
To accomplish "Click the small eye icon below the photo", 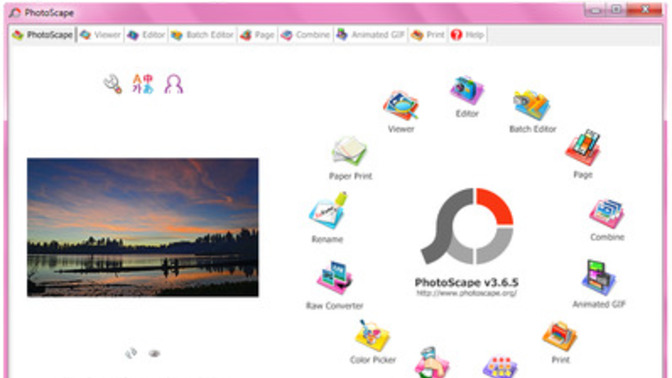I will [154, 354].
